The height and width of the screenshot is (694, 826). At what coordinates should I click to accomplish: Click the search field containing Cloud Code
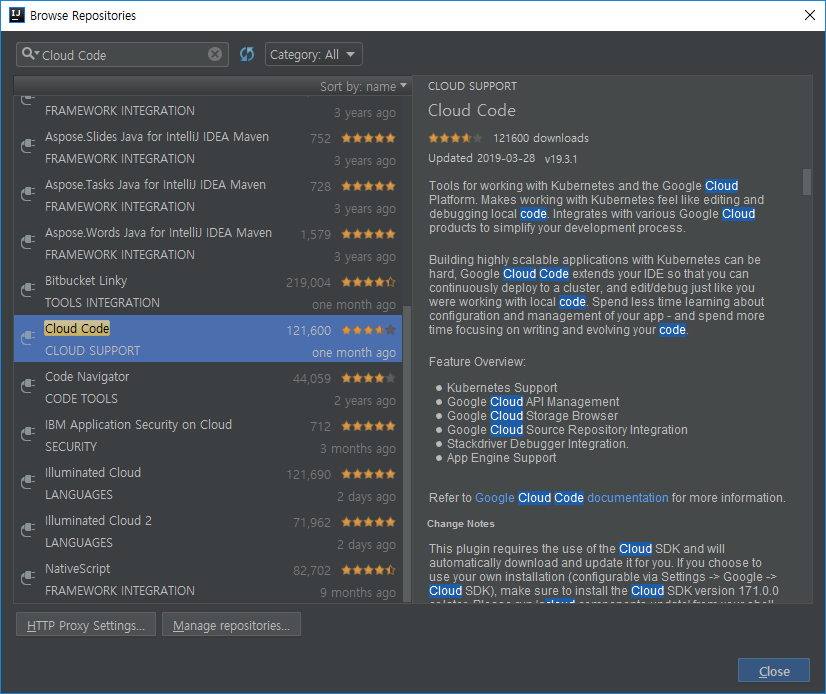pyautogui.click(x=122, y=55)
